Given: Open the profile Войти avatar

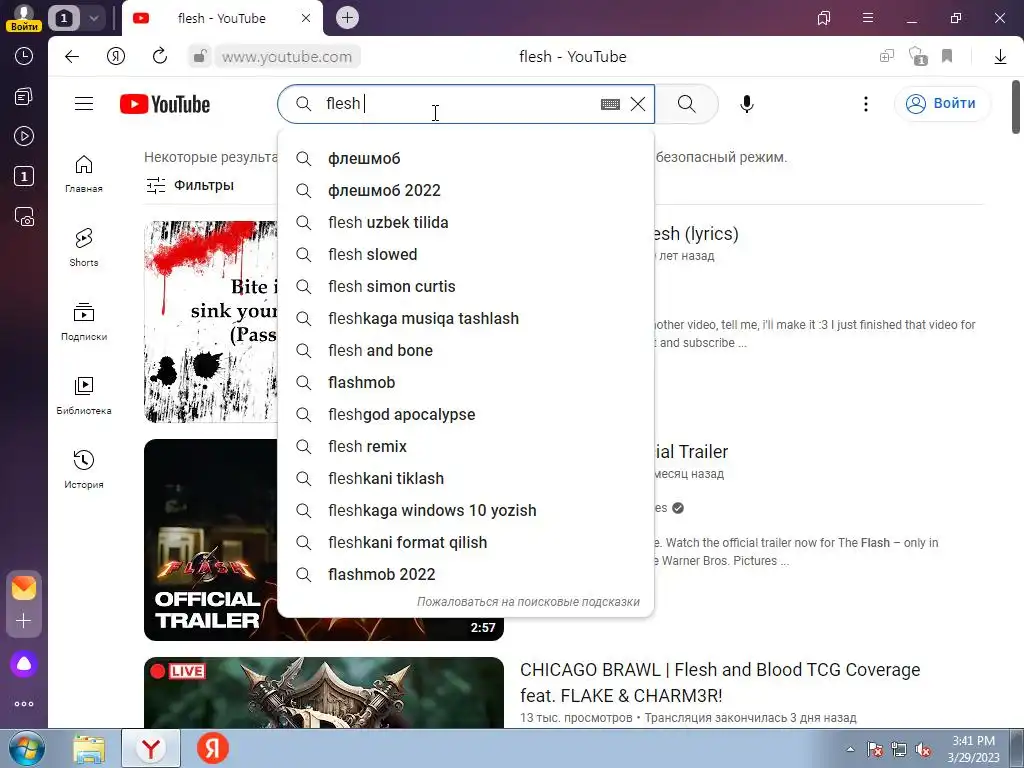Looking at the screenshot, I should tap(24, 18).
